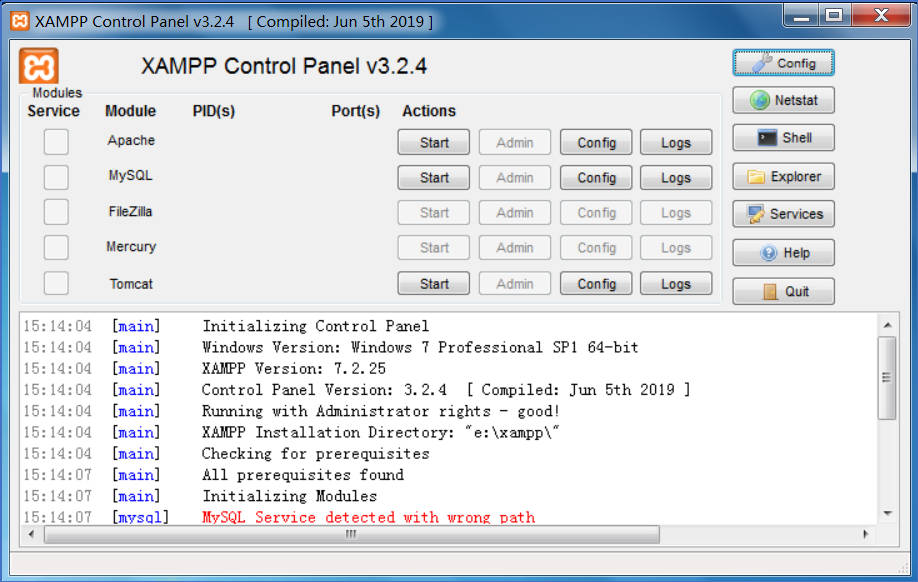
Task: Start the Apache module
Action: [x=433, y=142]
